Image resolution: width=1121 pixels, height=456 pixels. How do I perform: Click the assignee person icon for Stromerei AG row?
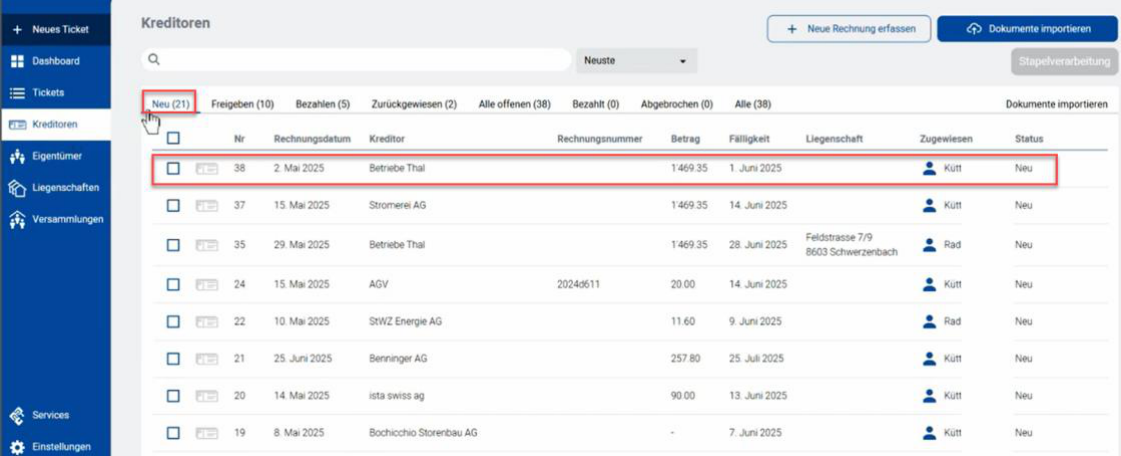[929, 205]
